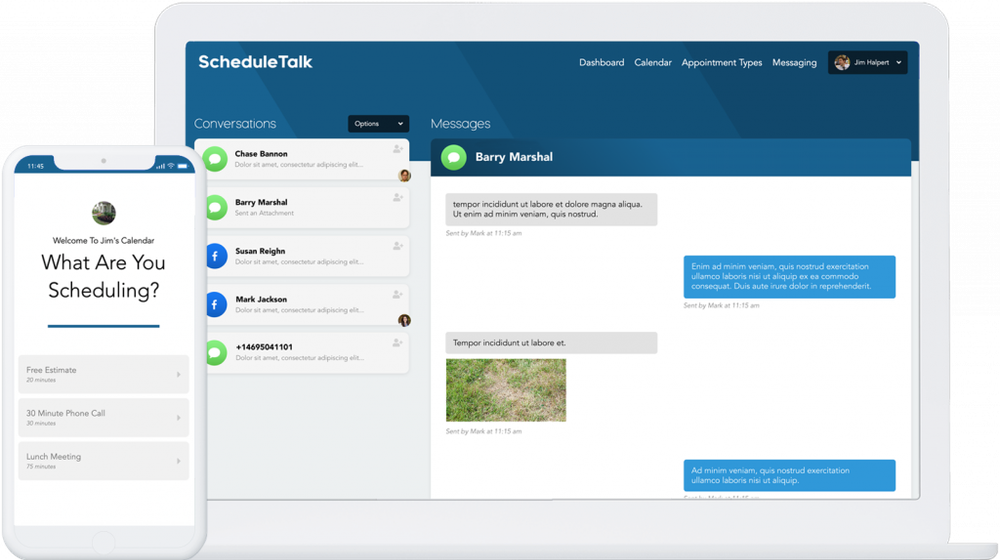1000x560 pixels.
Task: Click the 'Enim ad minim veniam' blue message
Action: (790, 277)
